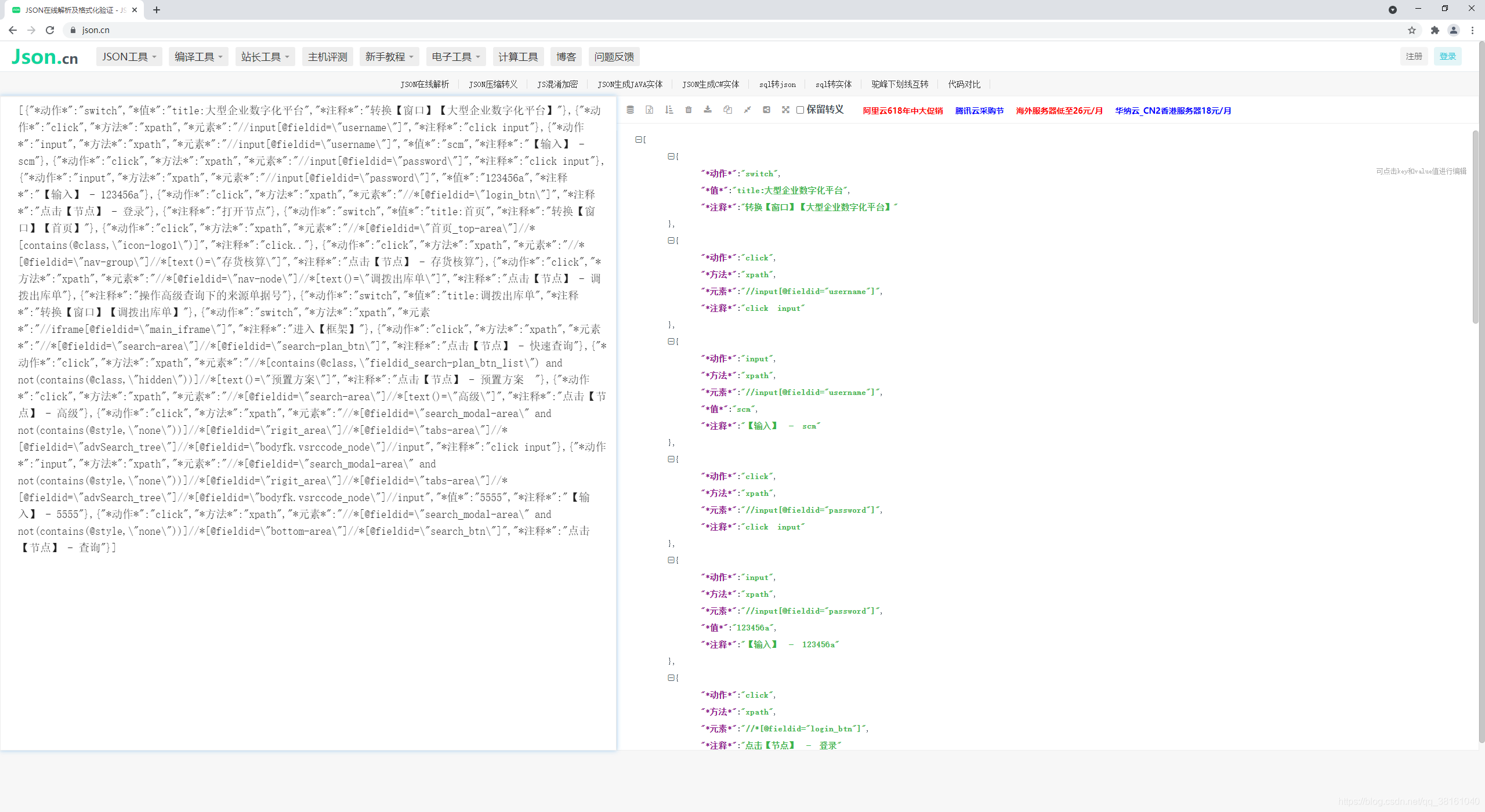This screenshot has width=1485, height=812.
Task: Click the trash icon to clear the JSON
Action: pos(689,110)
